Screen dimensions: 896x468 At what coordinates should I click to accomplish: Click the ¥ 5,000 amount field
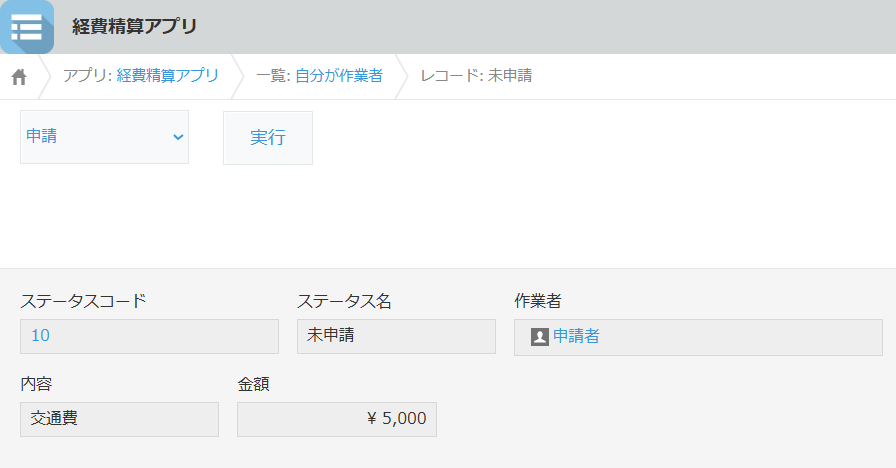click(336, 419)
